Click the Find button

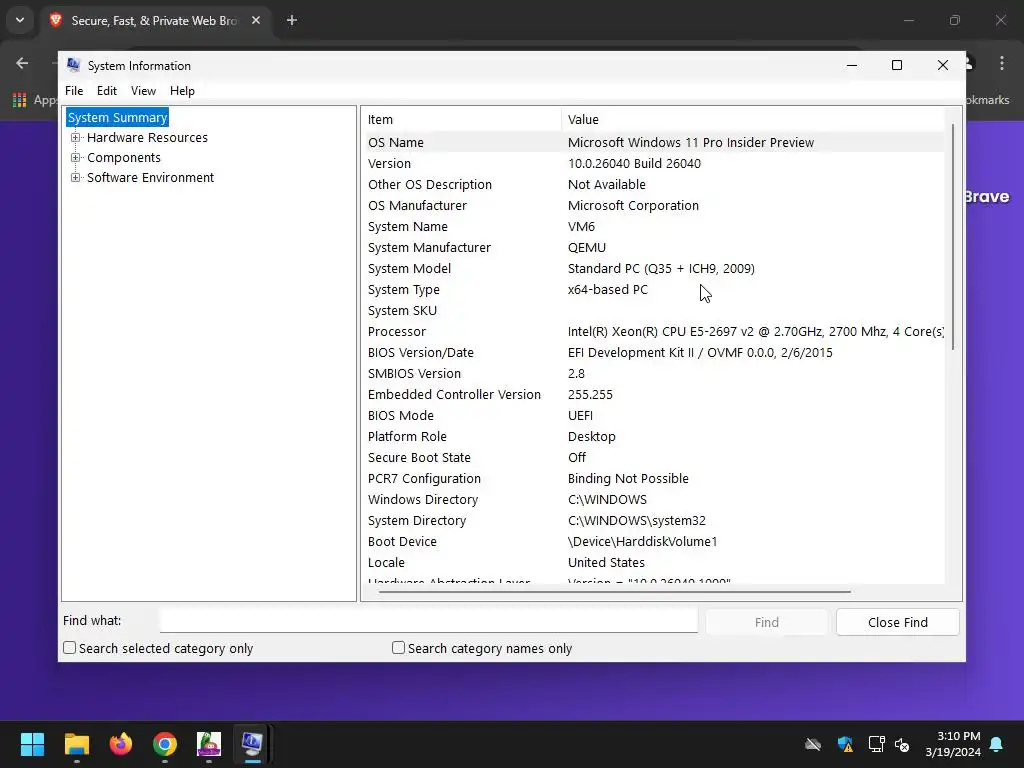(x=766, y=622)
